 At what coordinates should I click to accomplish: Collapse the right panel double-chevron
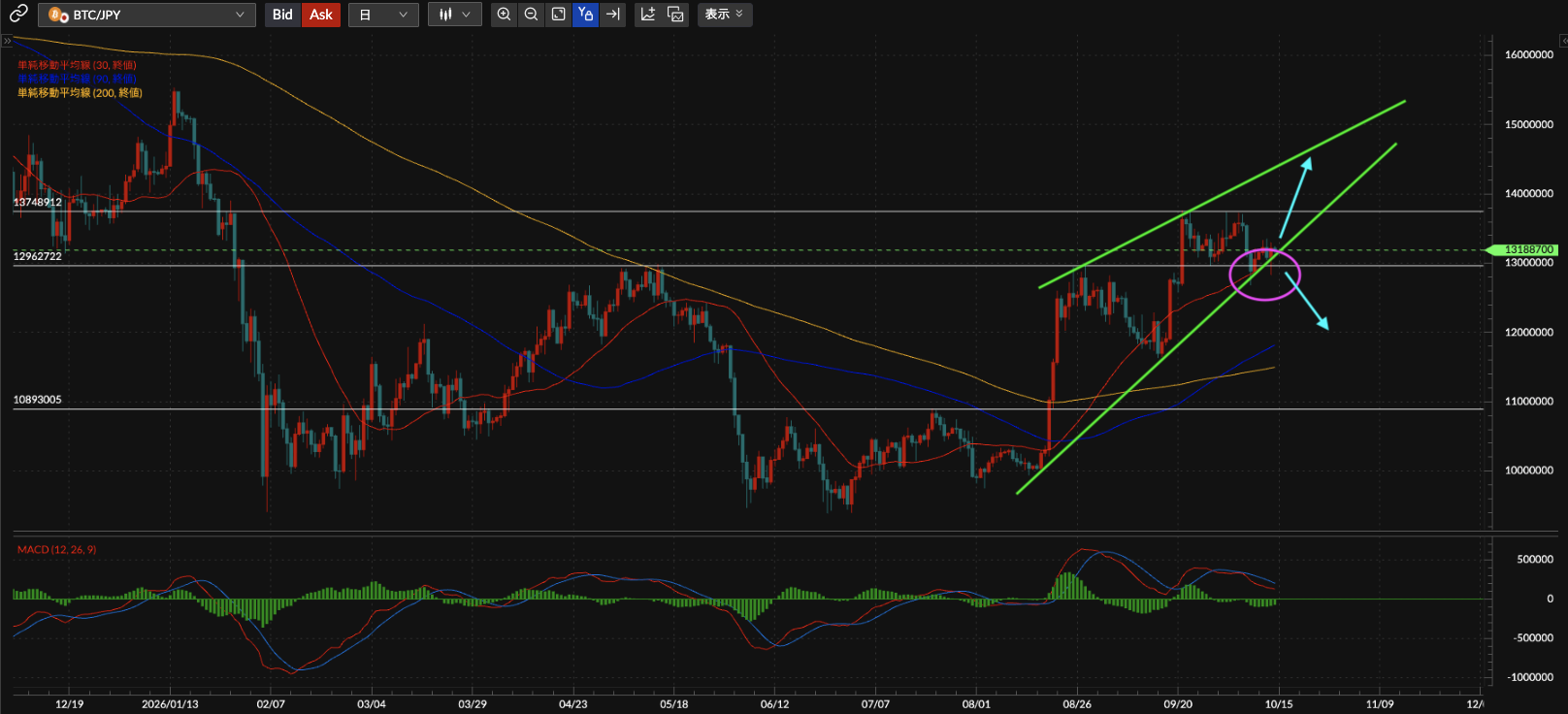(x=1562, y=41)
